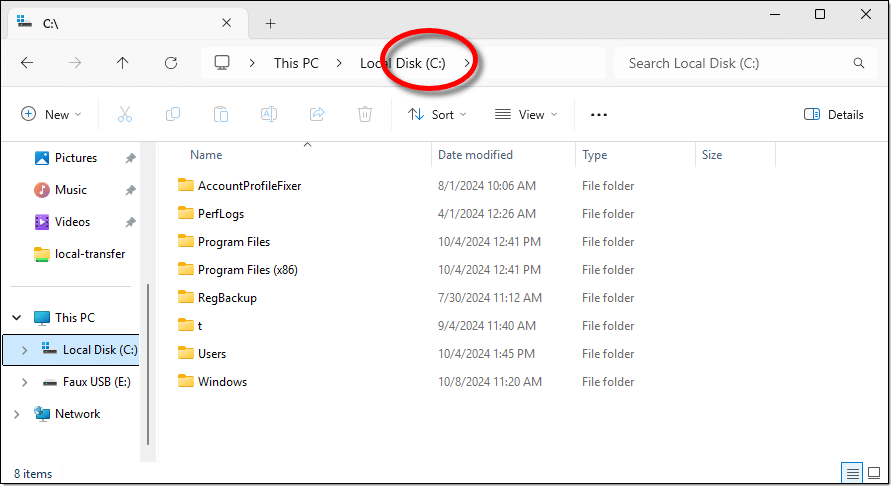Navigate back with the back arrow

[x=27, y=63]
